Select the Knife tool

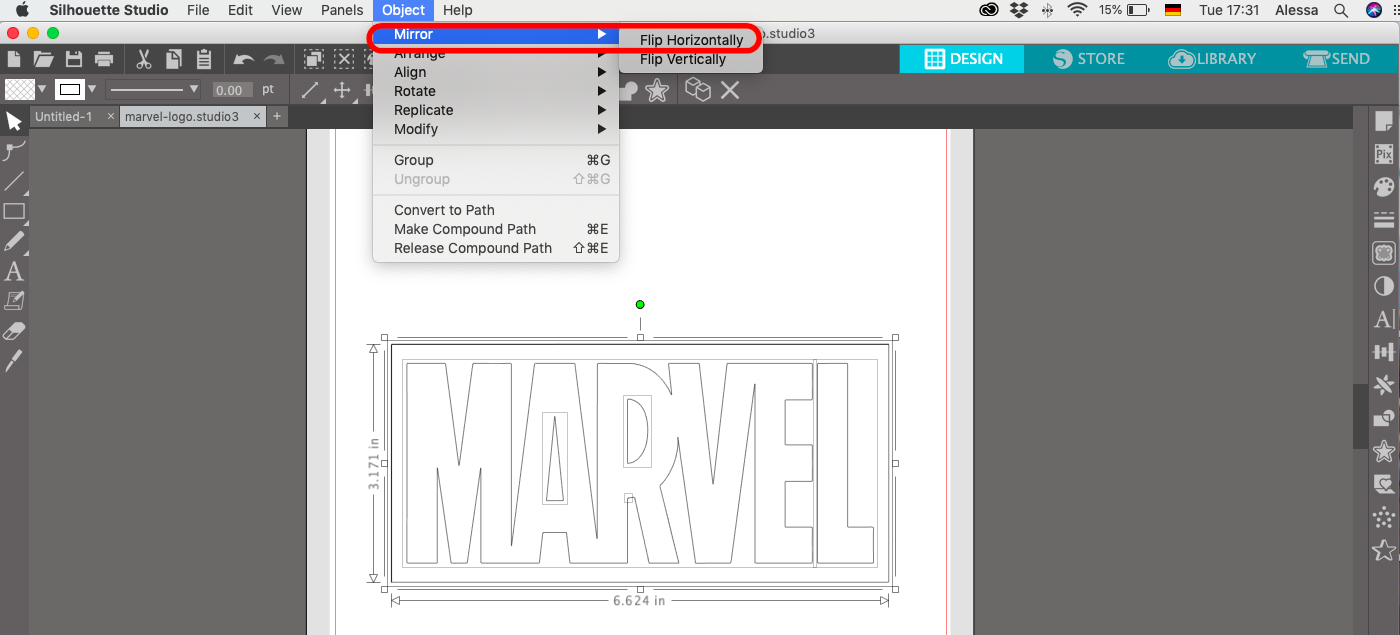click(x=14, y=361)
